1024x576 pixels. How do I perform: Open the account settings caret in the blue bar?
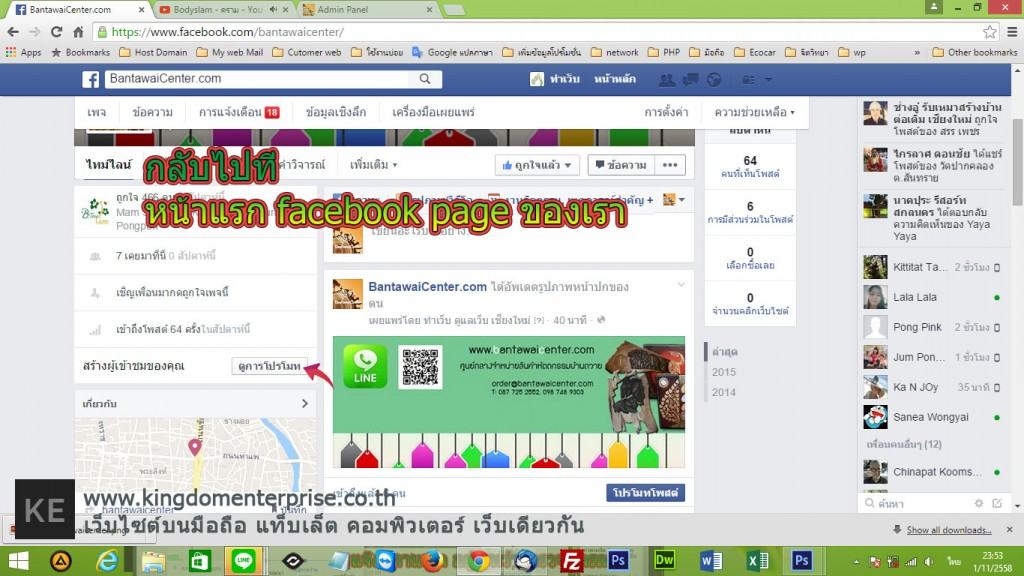point(768,80)
